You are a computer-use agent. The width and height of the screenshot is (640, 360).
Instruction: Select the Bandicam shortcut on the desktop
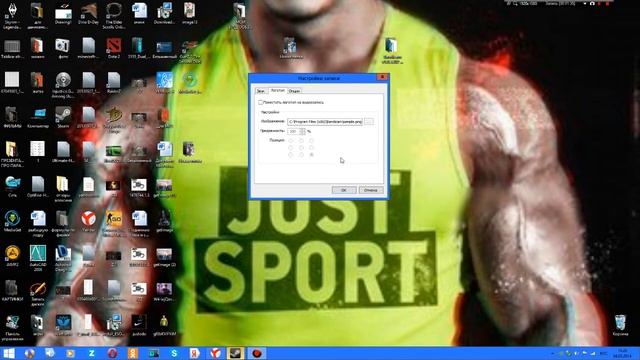392,51
